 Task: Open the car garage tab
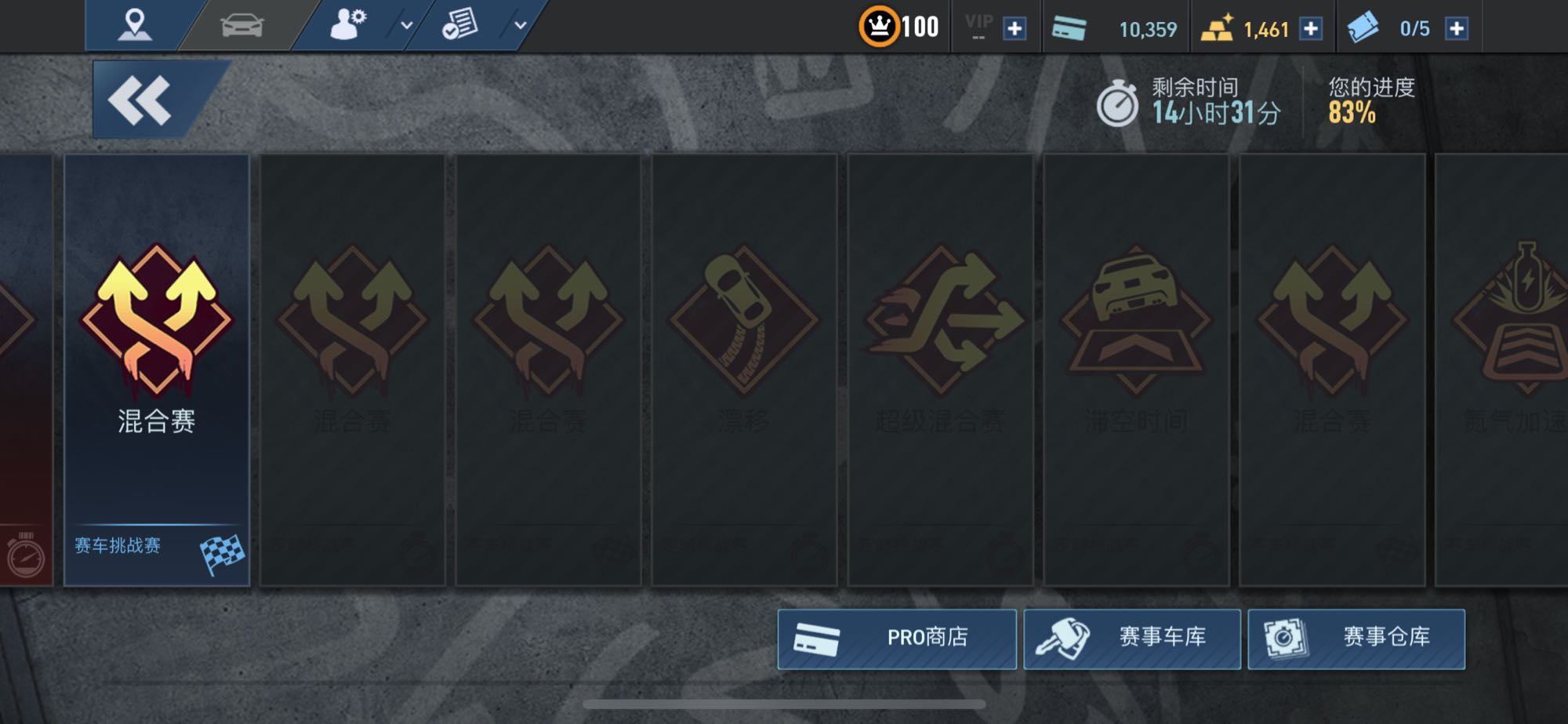[242, 25]
